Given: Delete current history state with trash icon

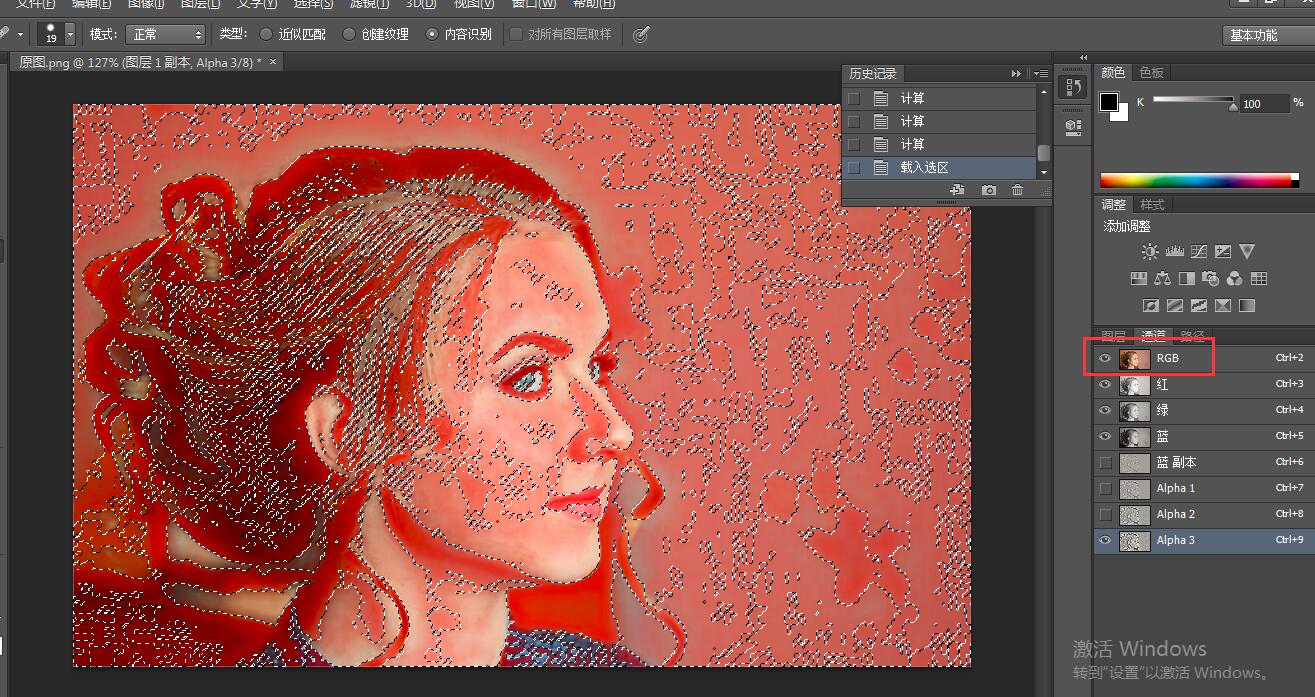Looking at the screenshot, I should [1017, 190].
